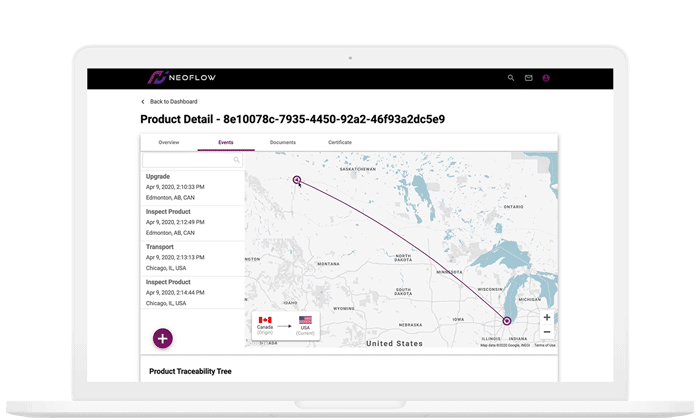700x420 pixels.
Task: Open the Inspect Product event in Chicago
Action: tap(193, 292)
